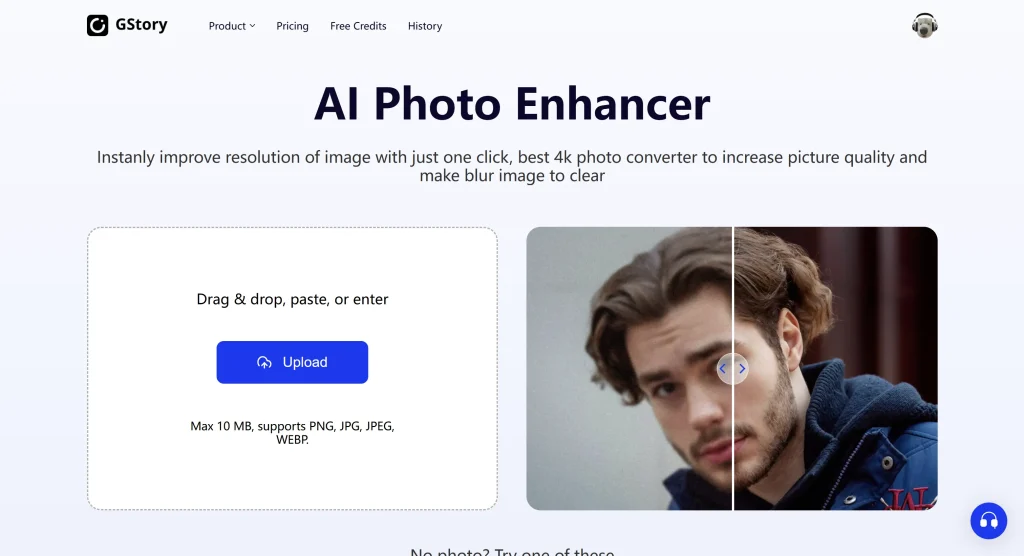Viewport: 1024px width, 556px height.
Task: Click the Drag & drop, paste, or enter text
Action: (x=292, y=299)
